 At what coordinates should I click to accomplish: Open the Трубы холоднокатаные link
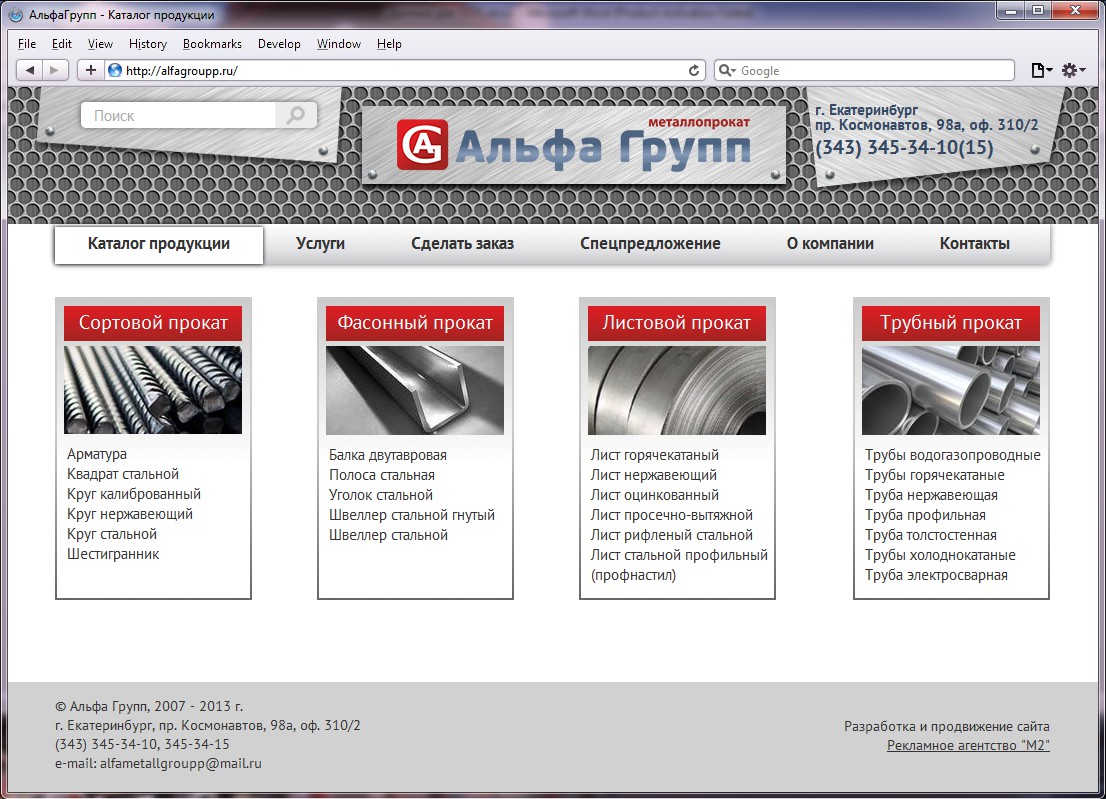click(940, 555)
